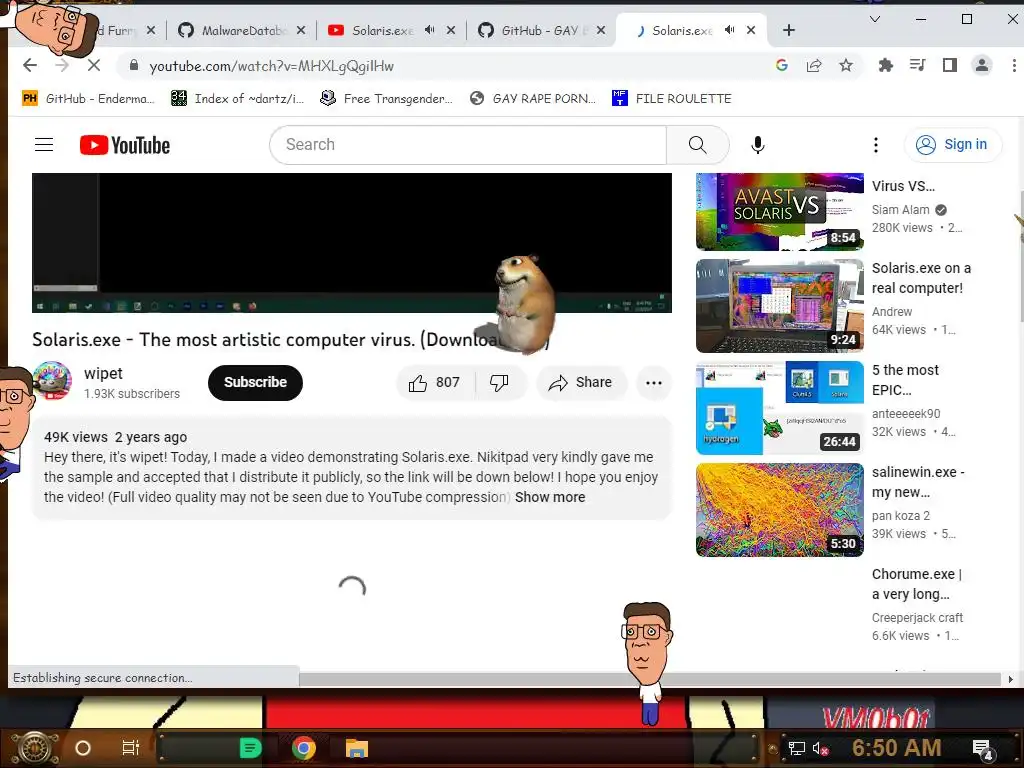Image resolution: width=1024 pixels, height=768 pixels.
Task: Click the YouTube Search field
Action: click(x=468, y=144)
